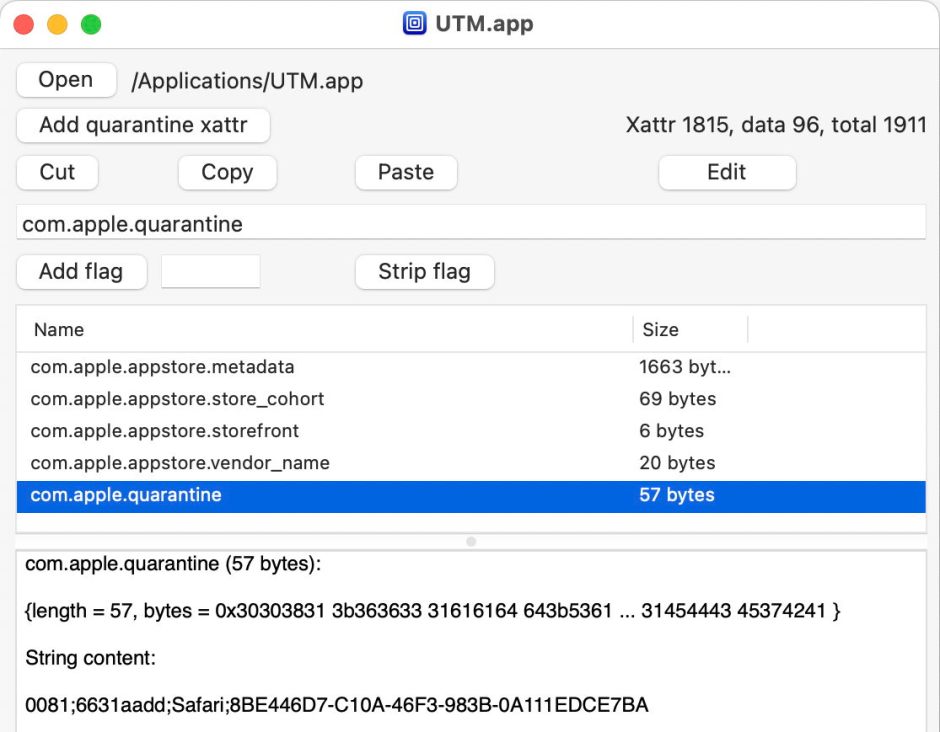Click the Add flag button

pyautogui.click(x=82, y=272)
